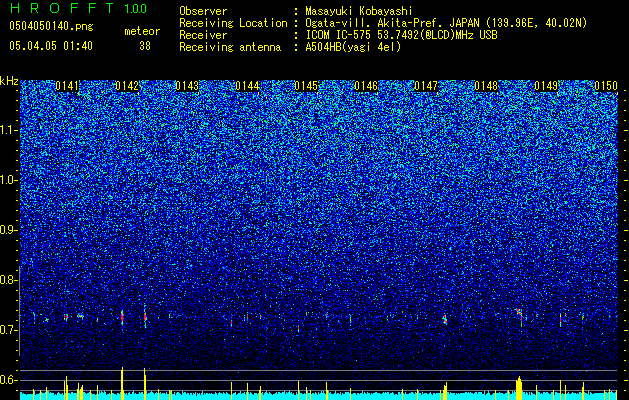Image resolution: width=629 pixels, height=400 pixels.
Task: Click the 0145 time marker
Action: click(x=306, y=86)
